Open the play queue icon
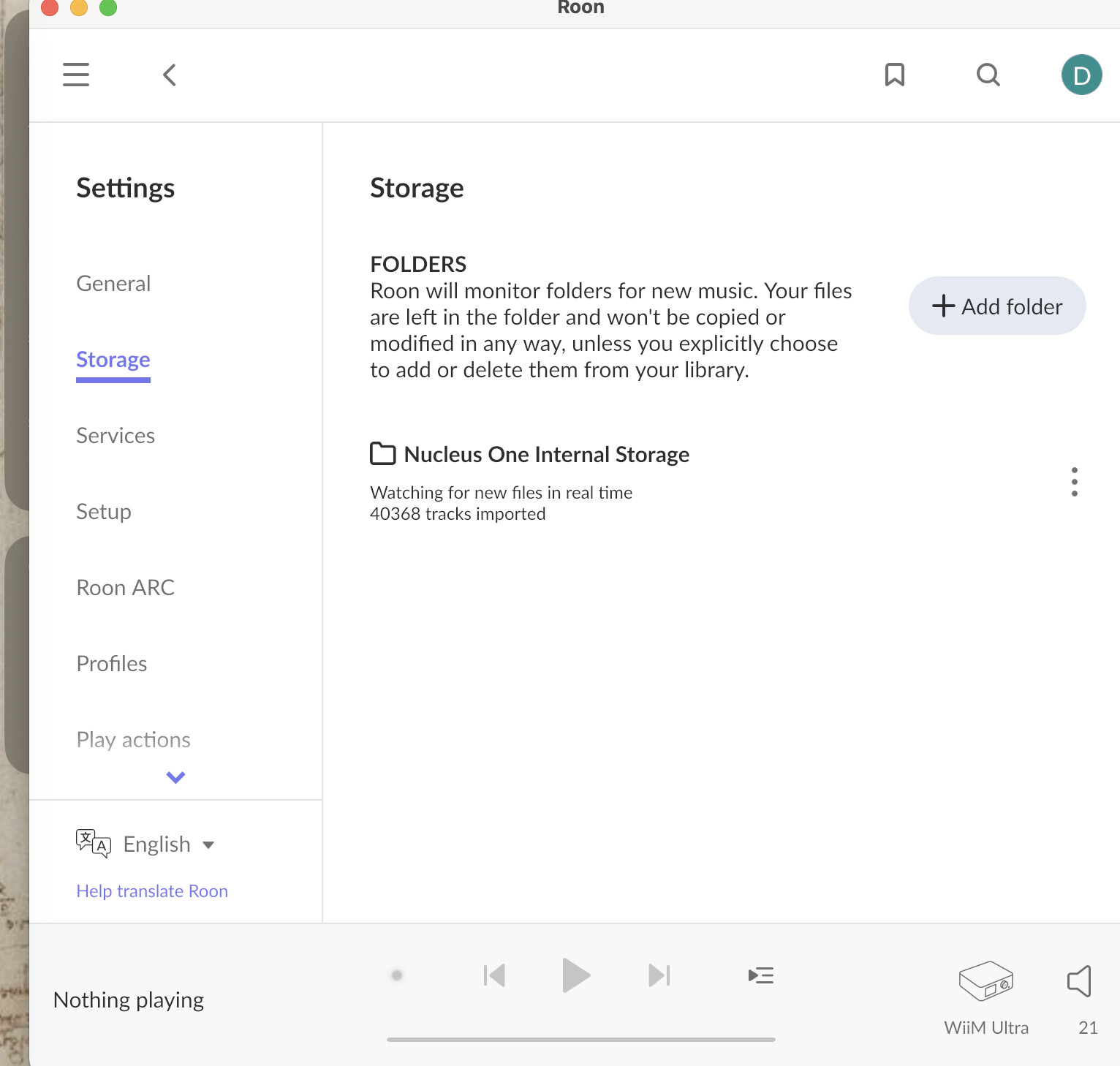The height and width of the screenshot is (1066, 1120). pyautogui.click(x=761, y=975)
